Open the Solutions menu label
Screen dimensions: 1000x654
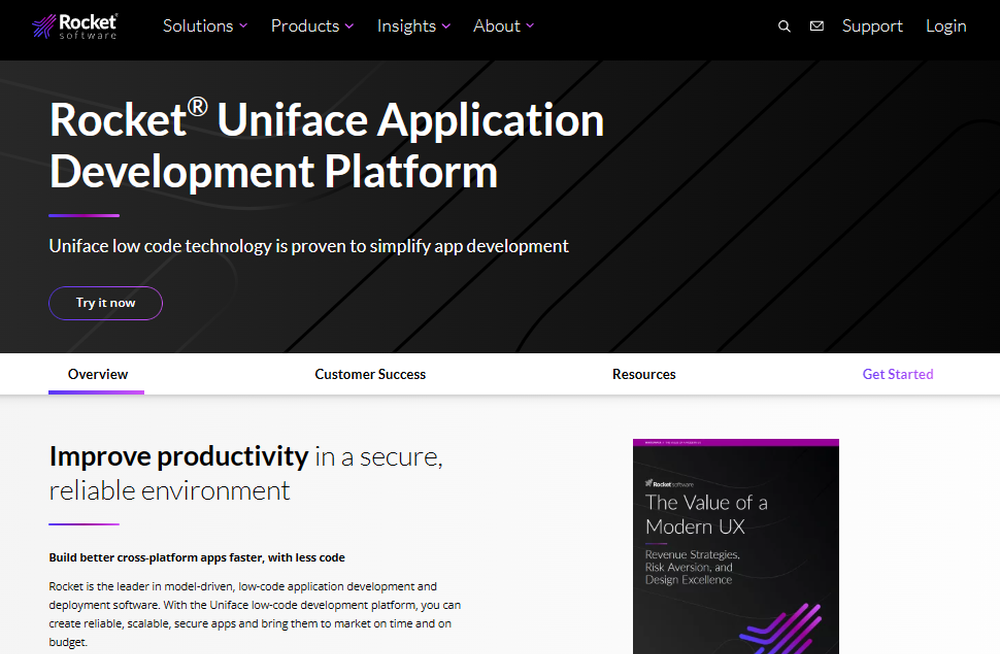coord(198,26)
